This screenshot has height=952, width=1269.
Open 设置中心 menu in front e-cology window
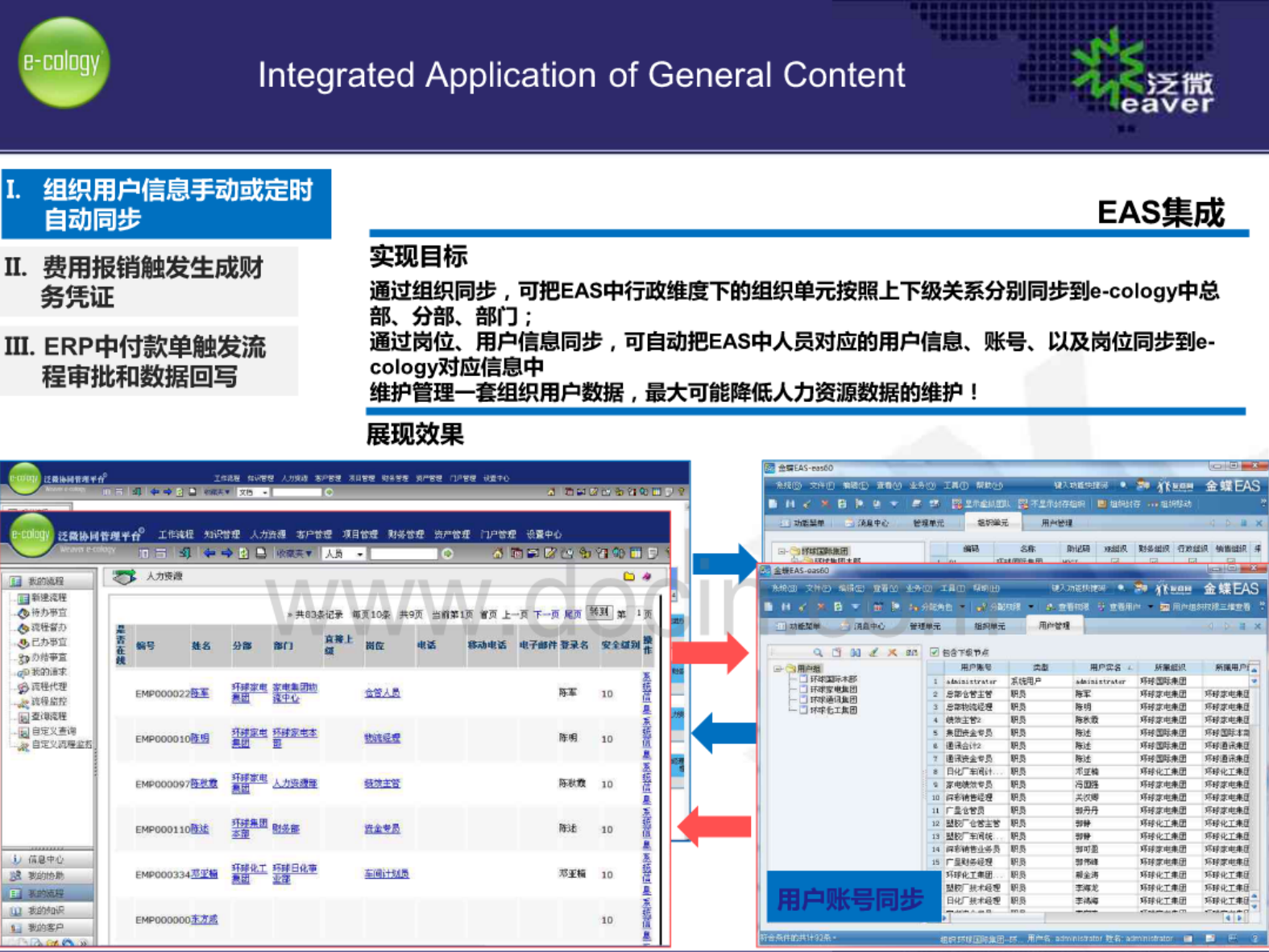click(x=543, y=534)
